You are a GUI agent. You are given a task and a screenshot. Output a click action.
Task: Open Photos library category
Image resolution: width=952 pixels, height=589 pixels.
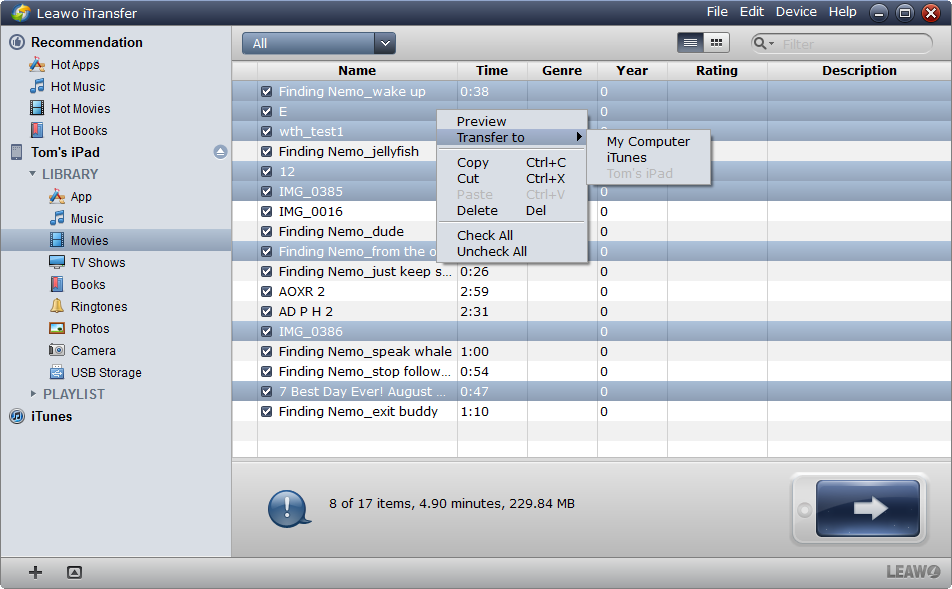(90, 329)
